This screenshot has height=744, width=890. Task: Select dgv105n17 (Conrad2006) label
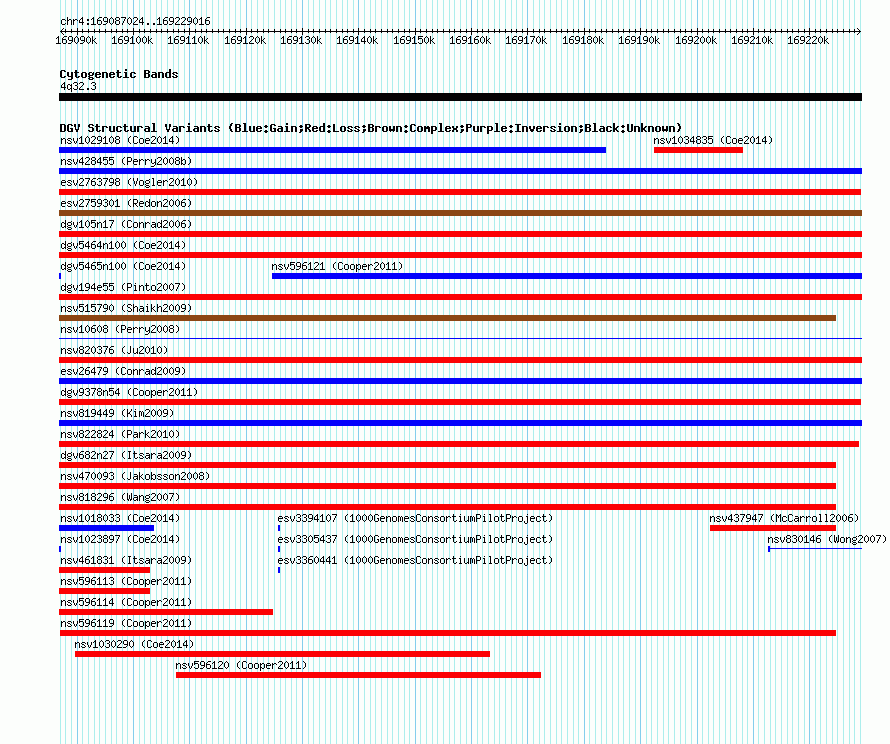pyautogui.click(x=126, y=224)
